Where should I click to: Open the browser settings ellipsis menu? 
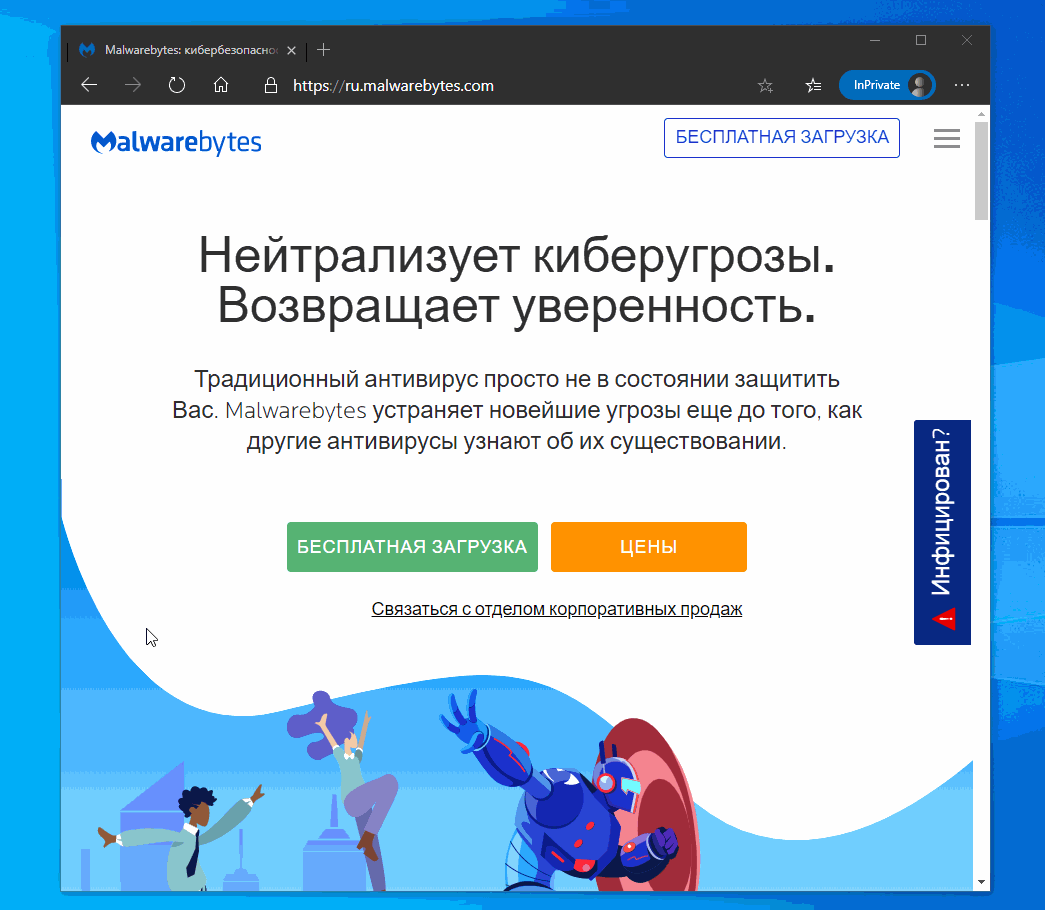click(962, 85)
